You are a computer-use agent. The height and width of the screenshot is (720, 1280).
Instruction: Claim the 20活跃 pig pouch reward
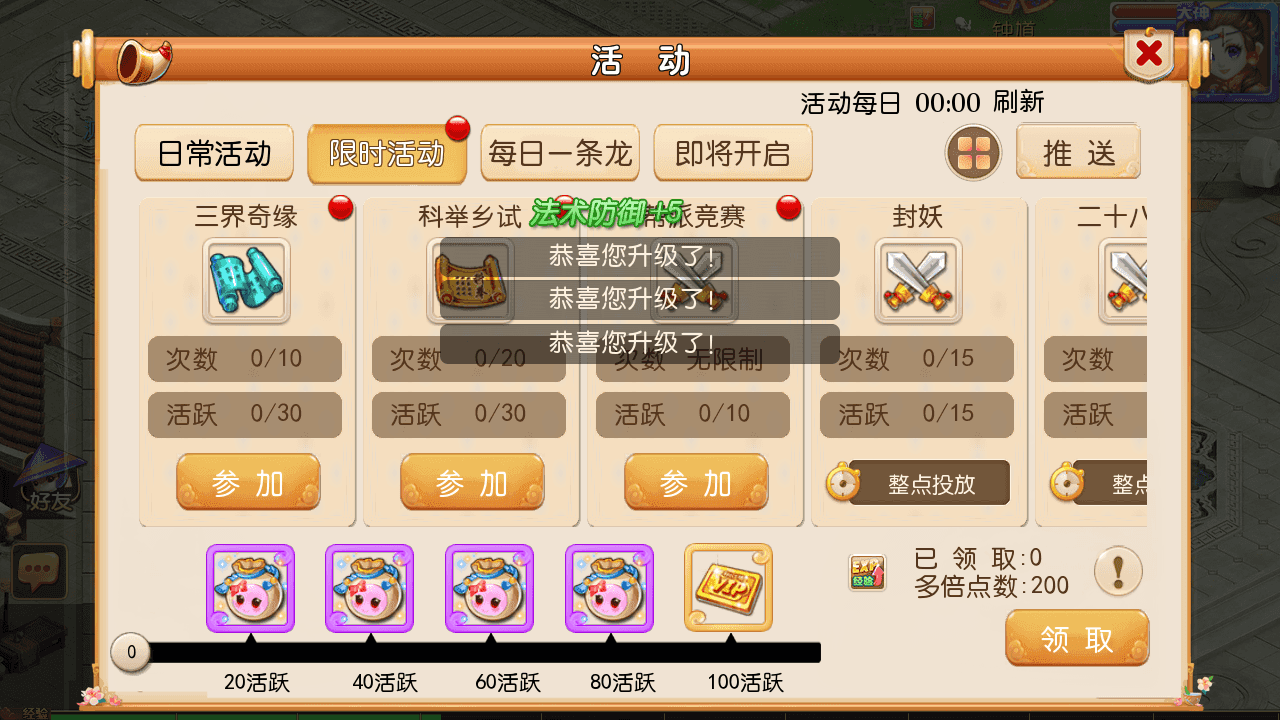(250, 588)
